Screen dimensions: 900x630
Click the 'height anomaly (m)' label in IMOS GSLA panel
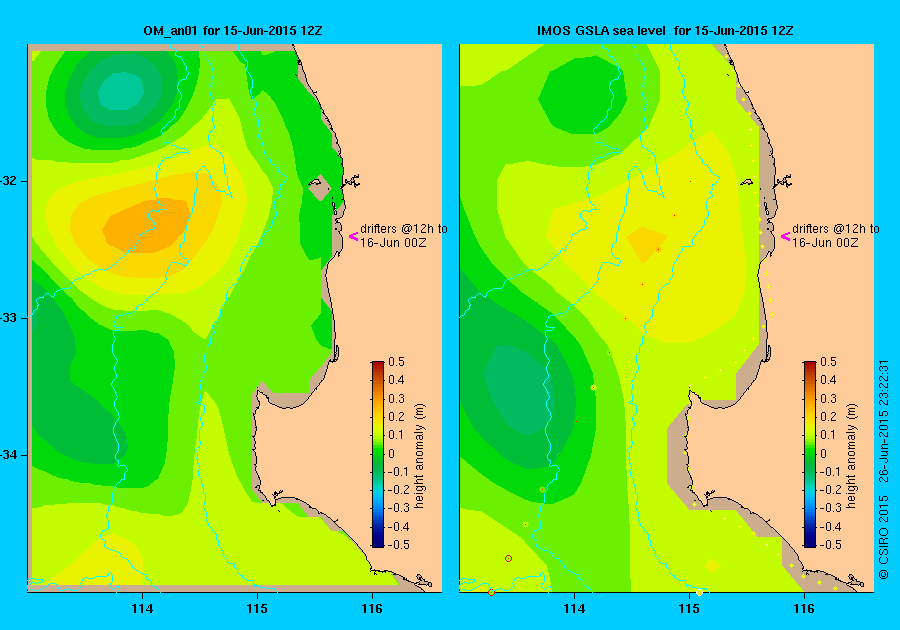coord(851,456)
